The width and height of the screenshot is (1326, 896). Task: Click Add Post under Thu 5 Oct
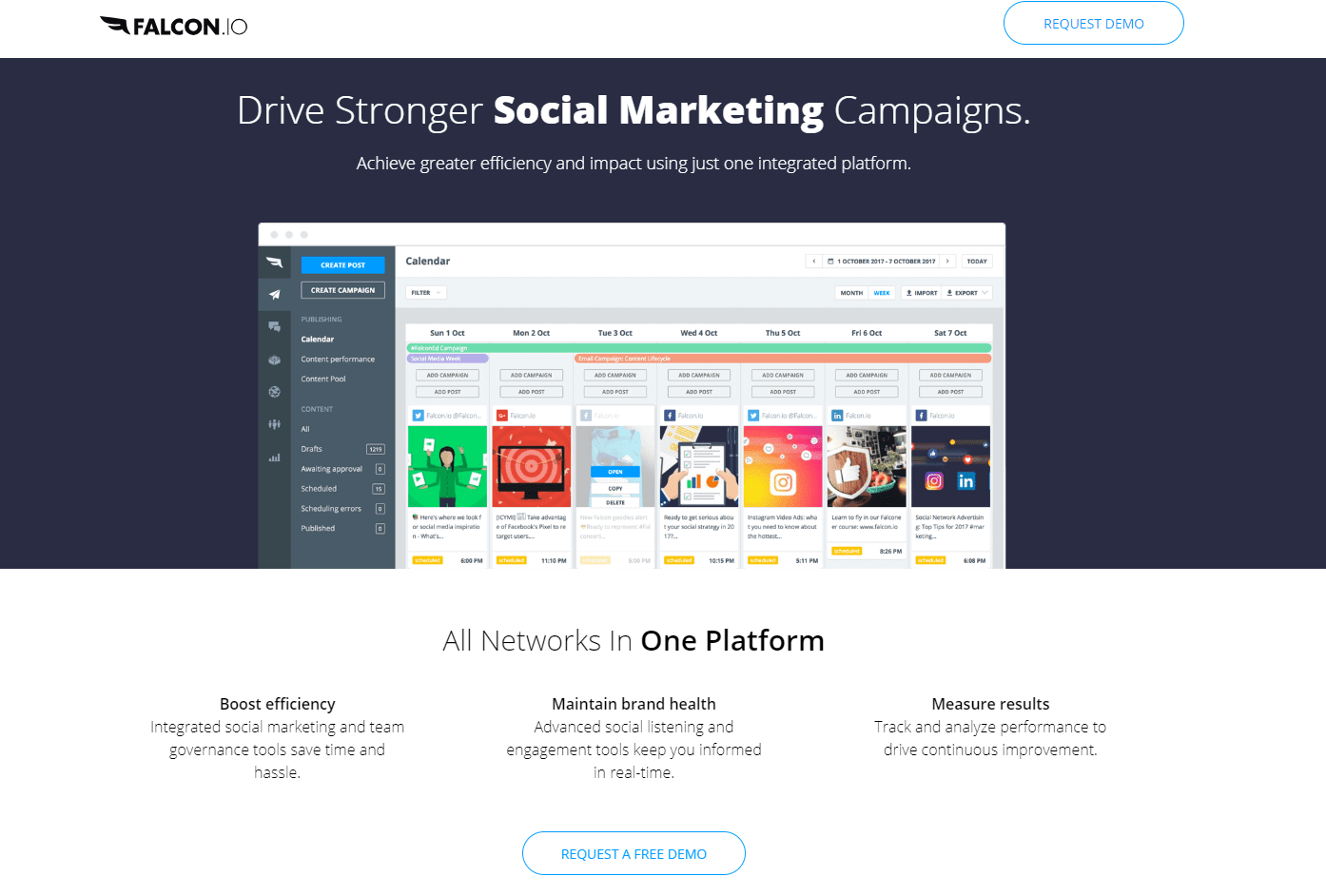pyautogui.click(x=783, y=392)
